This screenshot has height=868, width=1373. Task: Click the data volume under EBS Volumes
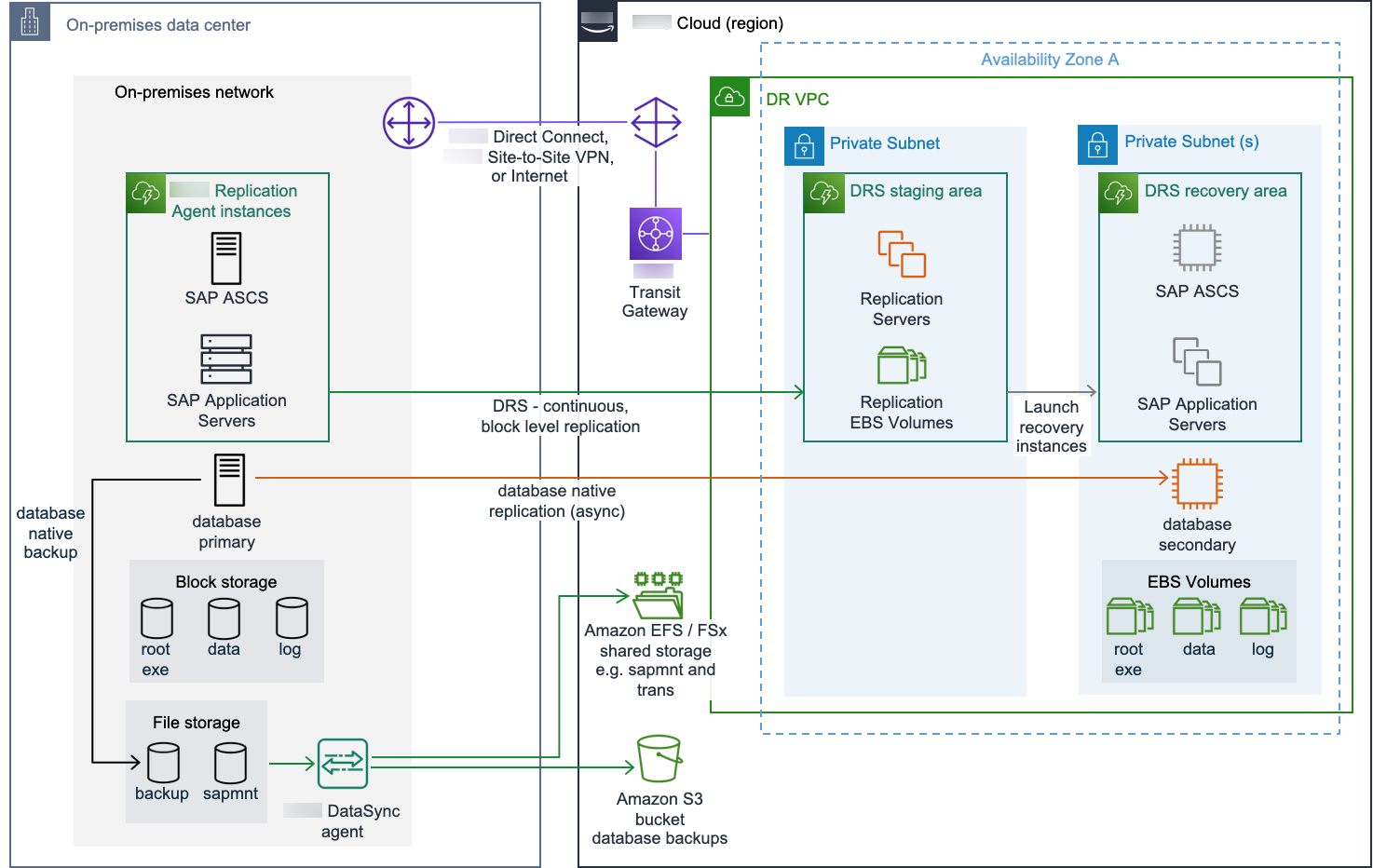[1197, 617]
